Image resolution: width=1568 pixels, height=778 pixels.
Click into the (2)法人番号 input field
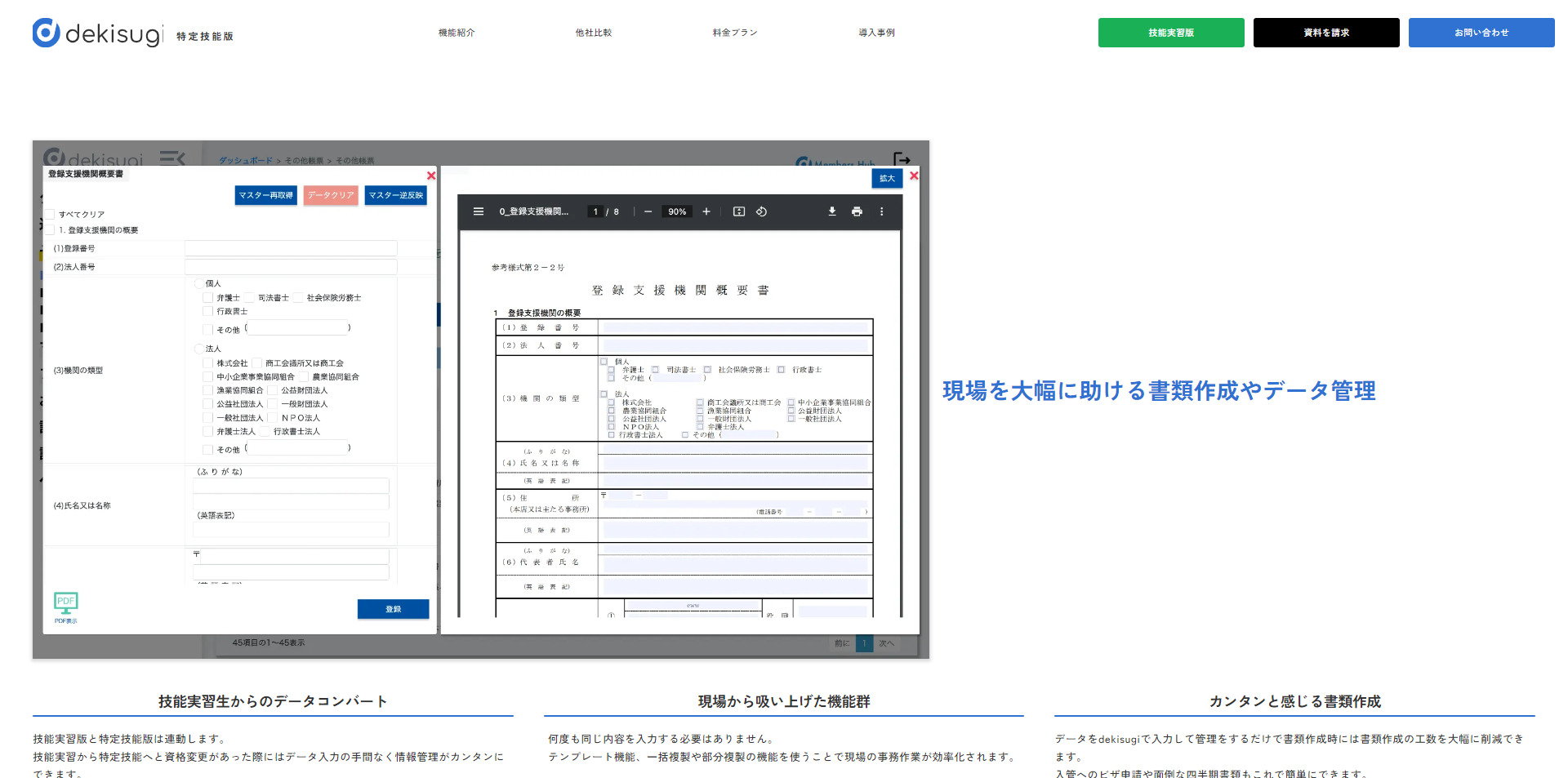[x=291, y=267]
